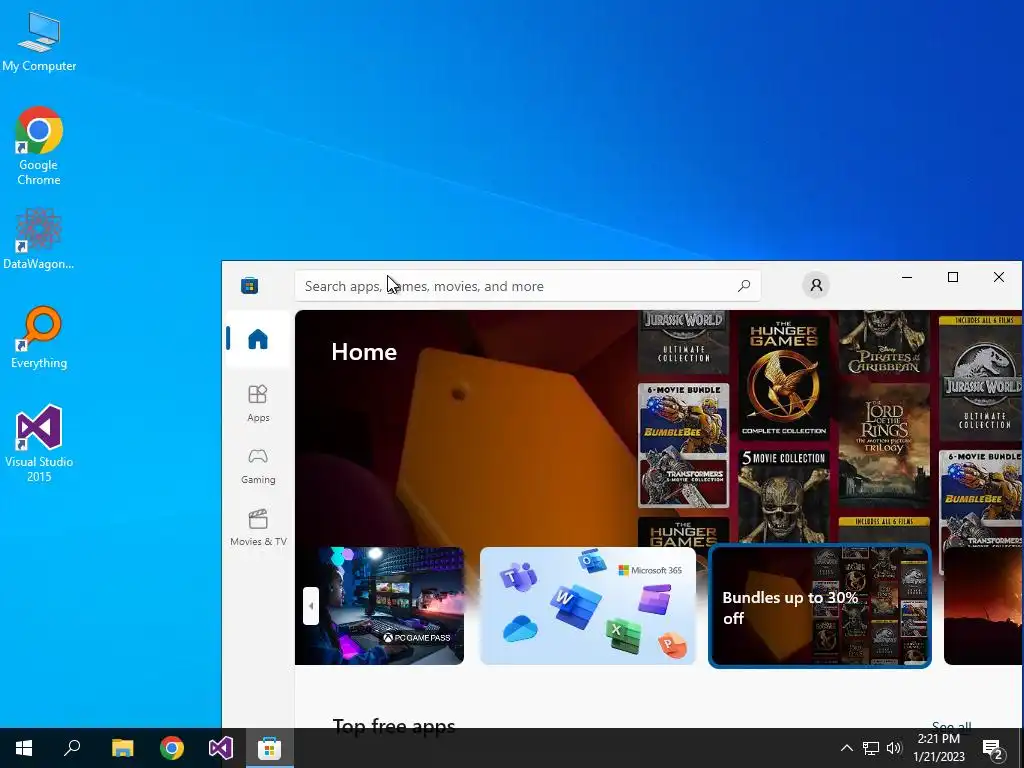
Task: Open the notification center icon
Action: click(x=993, y=748)
